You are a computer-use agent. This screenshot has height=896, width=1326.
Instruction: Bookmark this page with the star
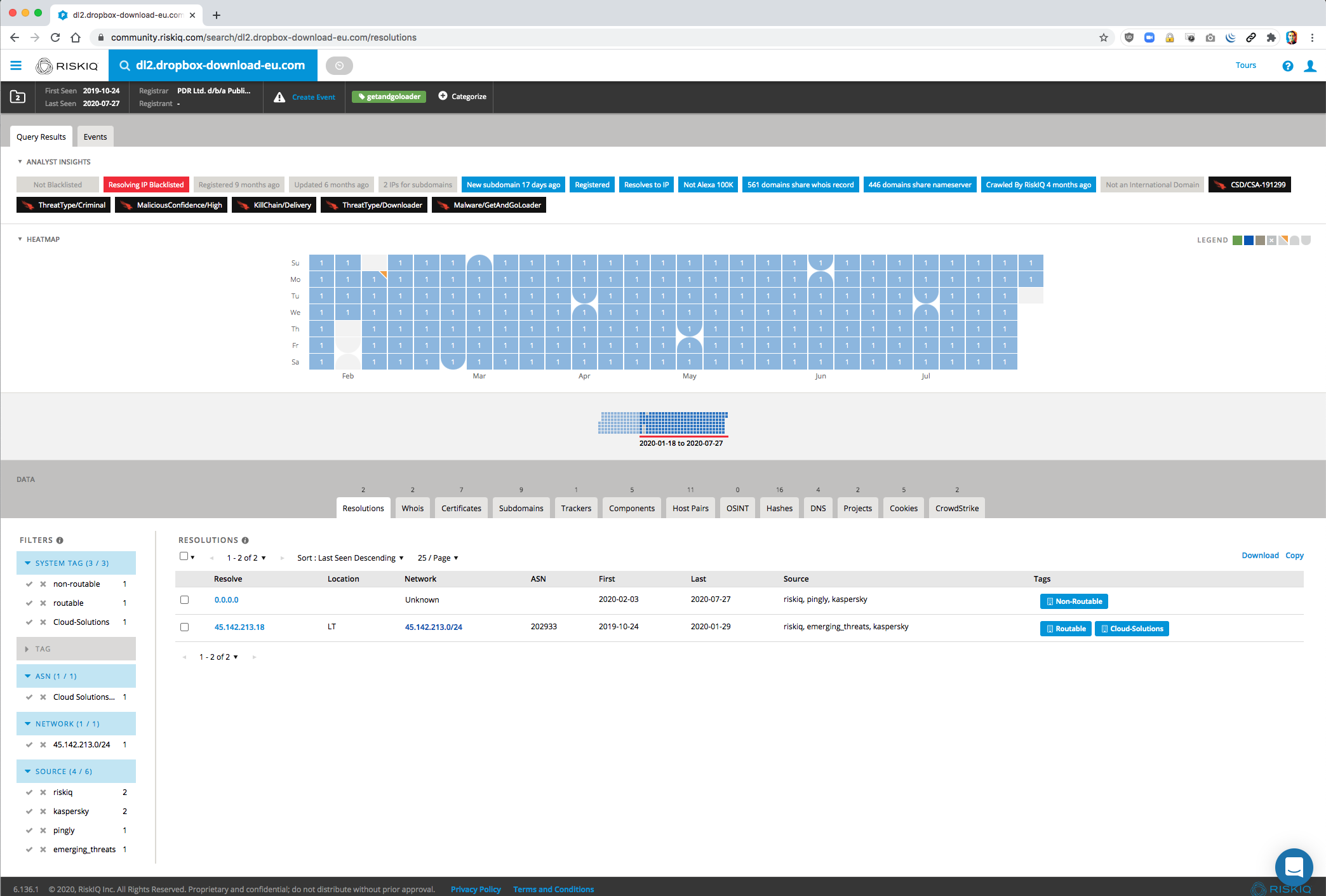1104,37
